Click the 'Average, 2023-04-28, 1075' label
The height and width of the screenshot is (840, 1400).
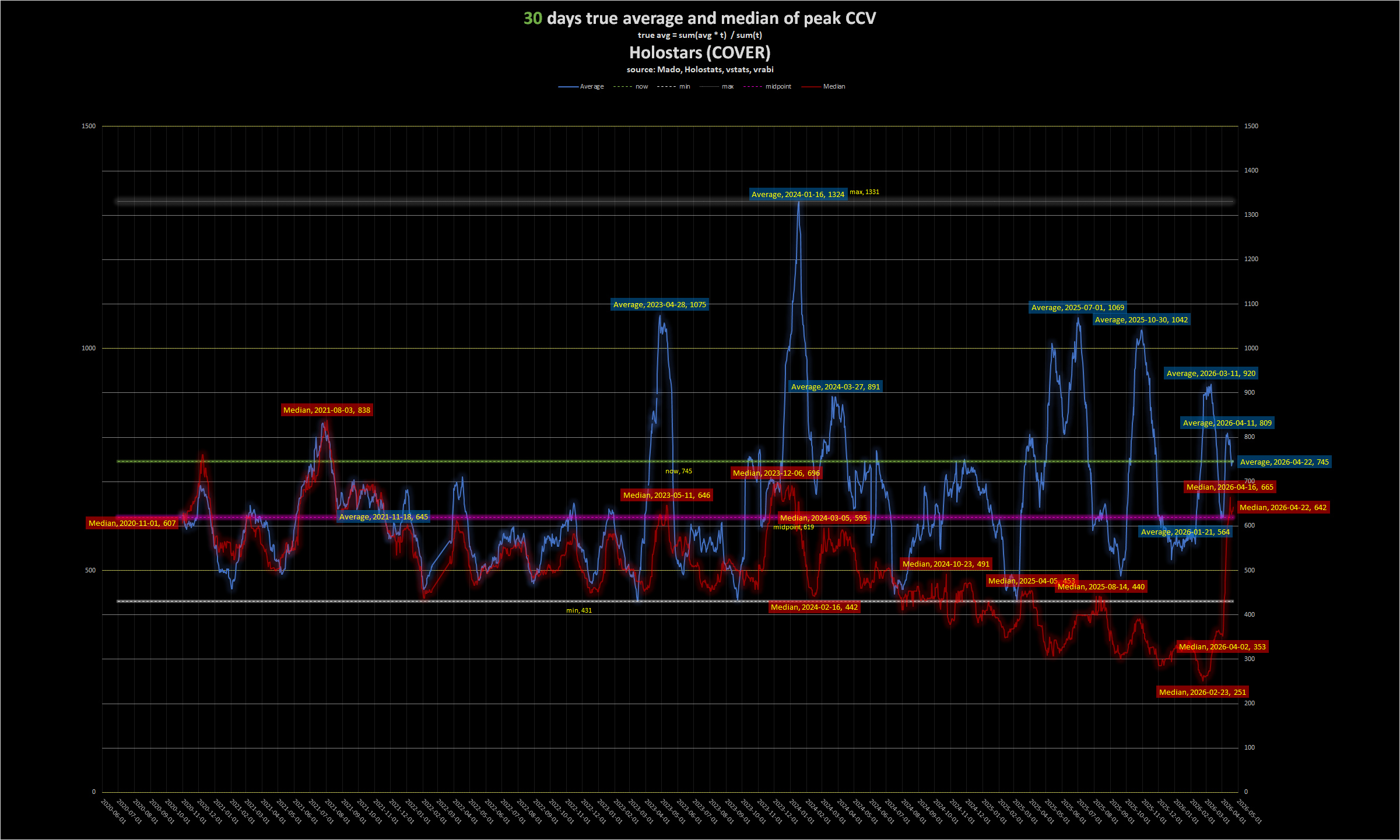[x=659, y=305]
